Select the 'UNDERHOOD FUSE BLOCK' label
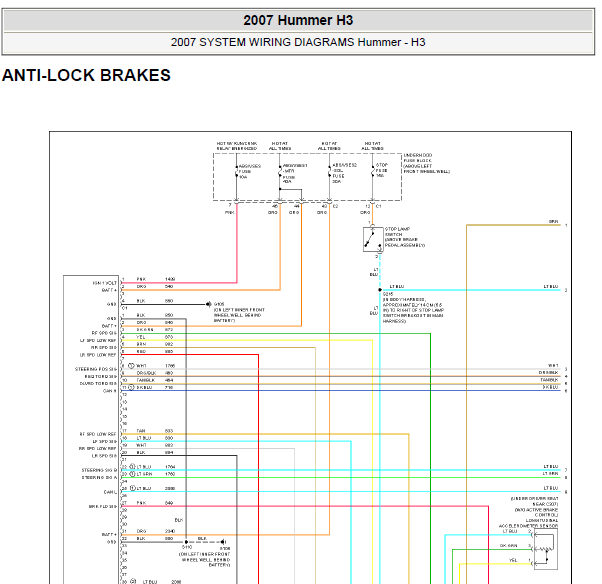The height and width of the screenshot is (584, 602). tap(426, 163)
